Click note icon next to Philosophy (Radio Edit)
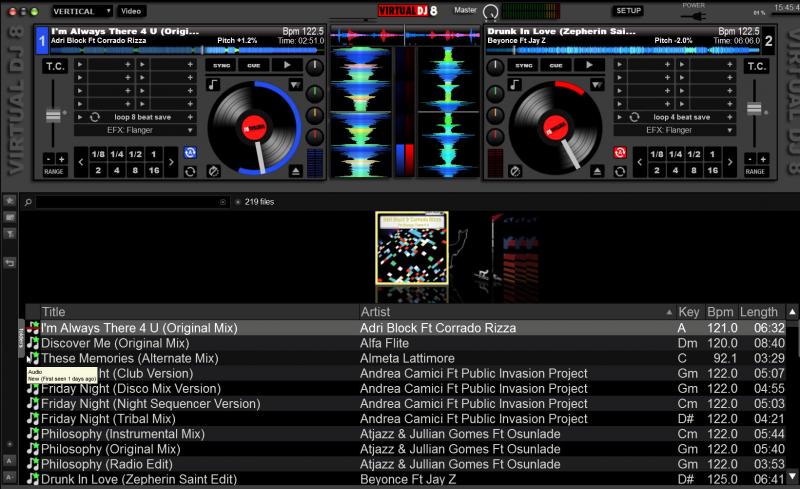The image size is (800, 489). coord(33,464)
